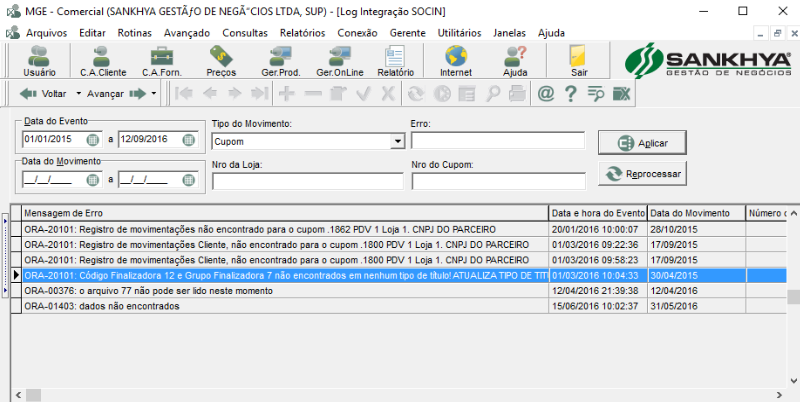
Task: Open the Consultas menu
Action: (x=245, y=33)
